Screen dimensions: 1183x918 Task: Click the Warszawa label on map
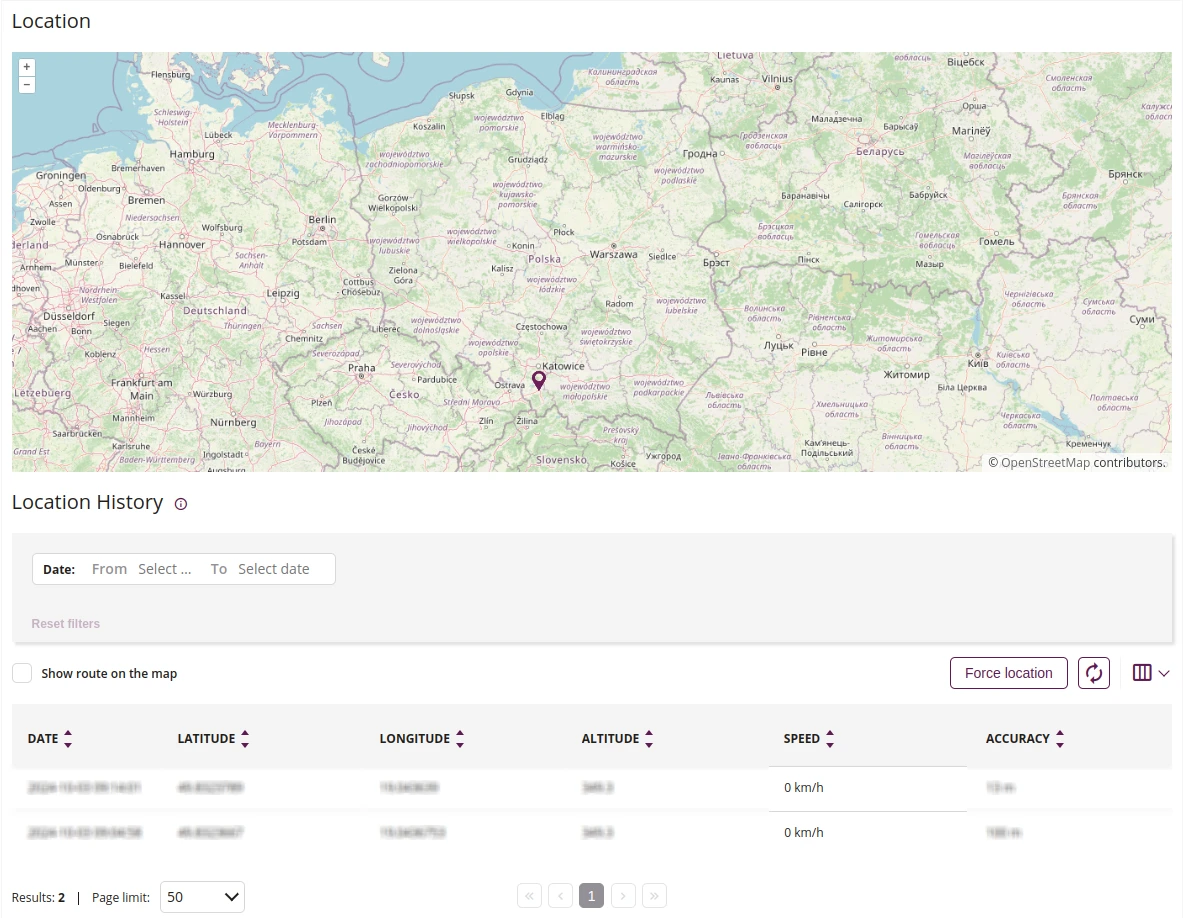point(613,254)
